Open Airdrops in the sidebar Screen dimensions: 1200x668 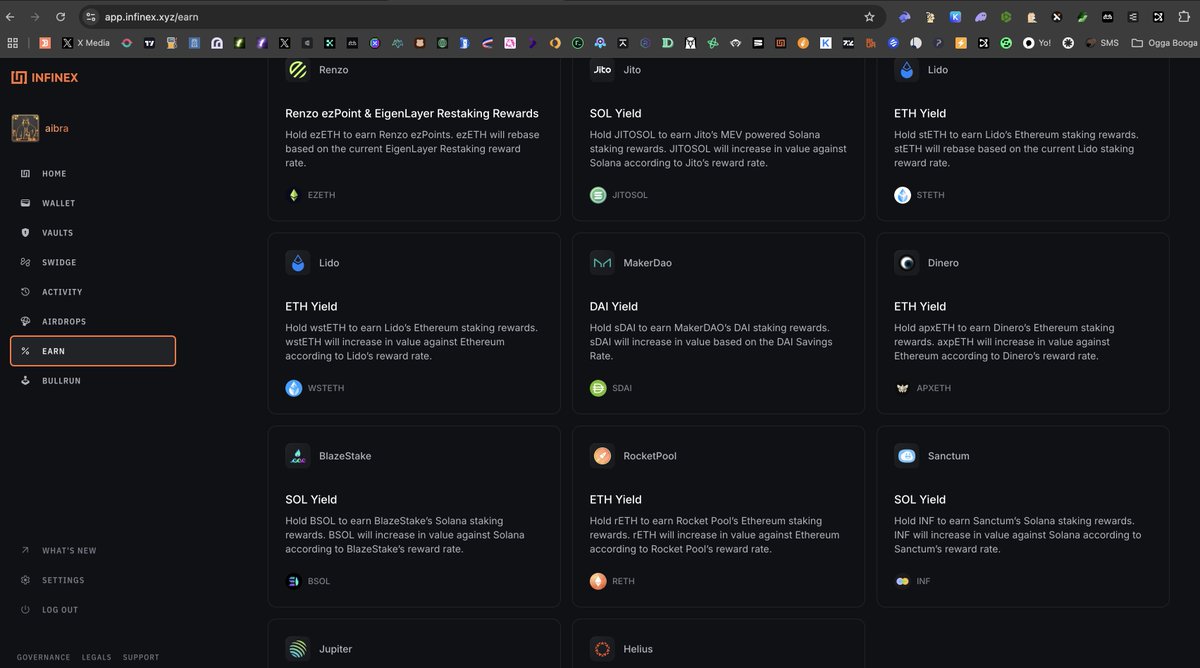[x=64, y=321]
